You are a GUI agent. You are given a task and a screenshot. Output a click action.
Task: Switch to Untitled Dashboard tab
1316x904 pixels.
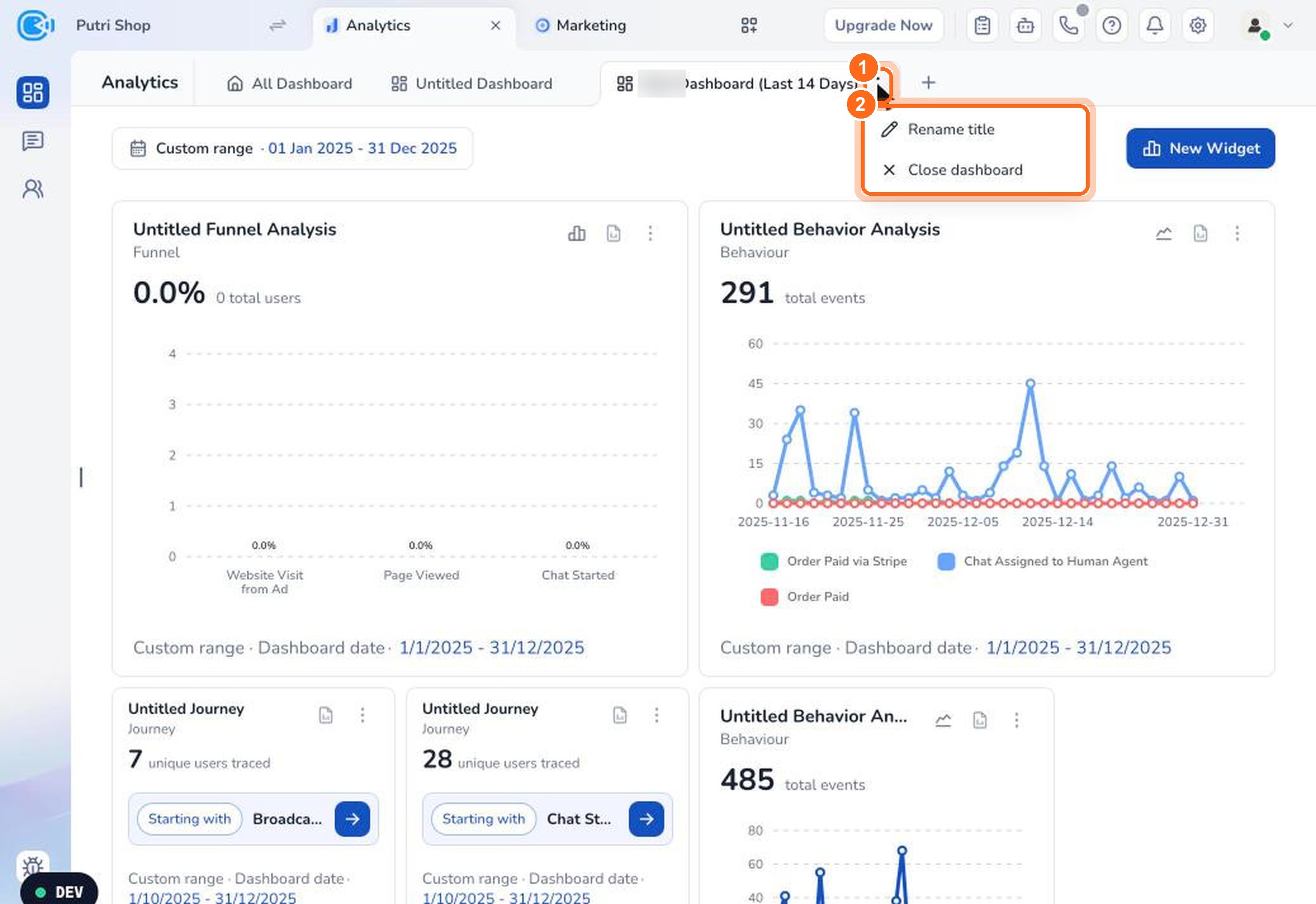[472, 84]
